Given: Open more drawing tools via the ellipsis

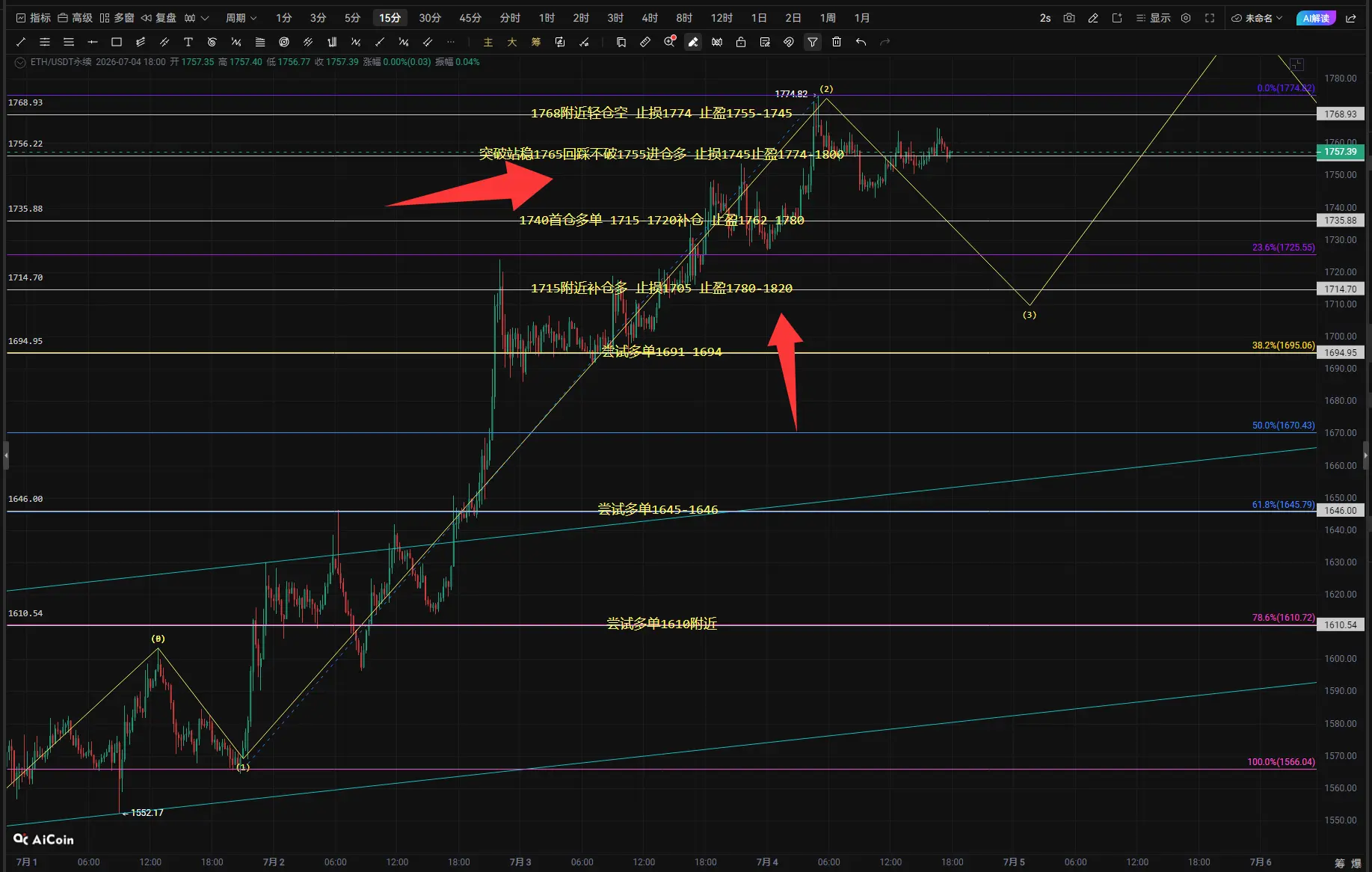Looking at the screenshot, I should tap(451, 42).
